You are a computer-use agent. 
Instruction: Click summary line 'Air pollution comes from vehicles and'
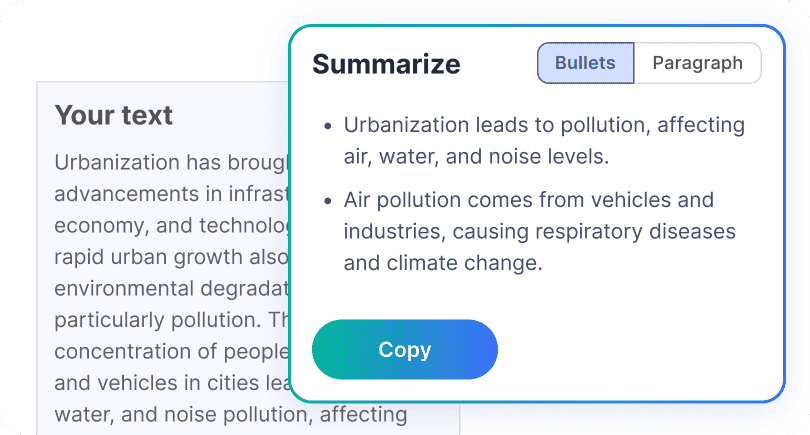pos(528,200)
